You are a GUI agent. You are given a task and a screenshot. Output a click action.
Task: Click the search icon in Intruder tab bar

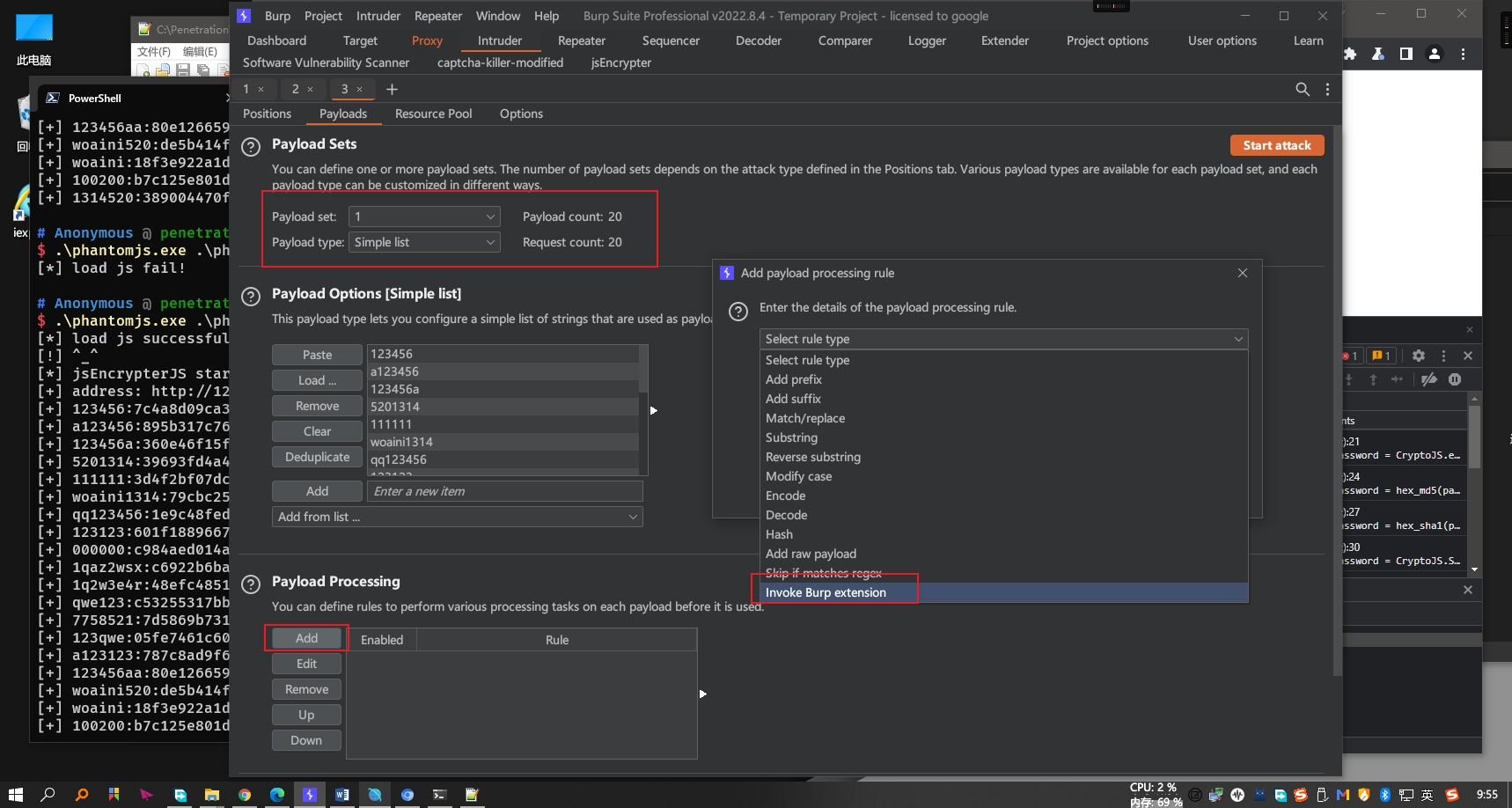coord(1303,89)
